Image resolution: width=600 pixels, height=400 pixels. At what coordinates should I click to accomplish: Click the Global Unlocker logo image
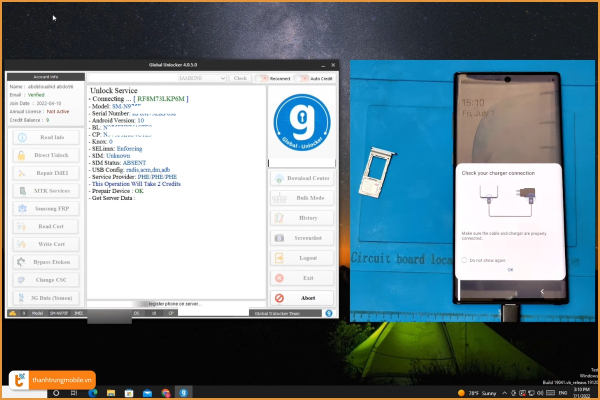pos(301,120)
